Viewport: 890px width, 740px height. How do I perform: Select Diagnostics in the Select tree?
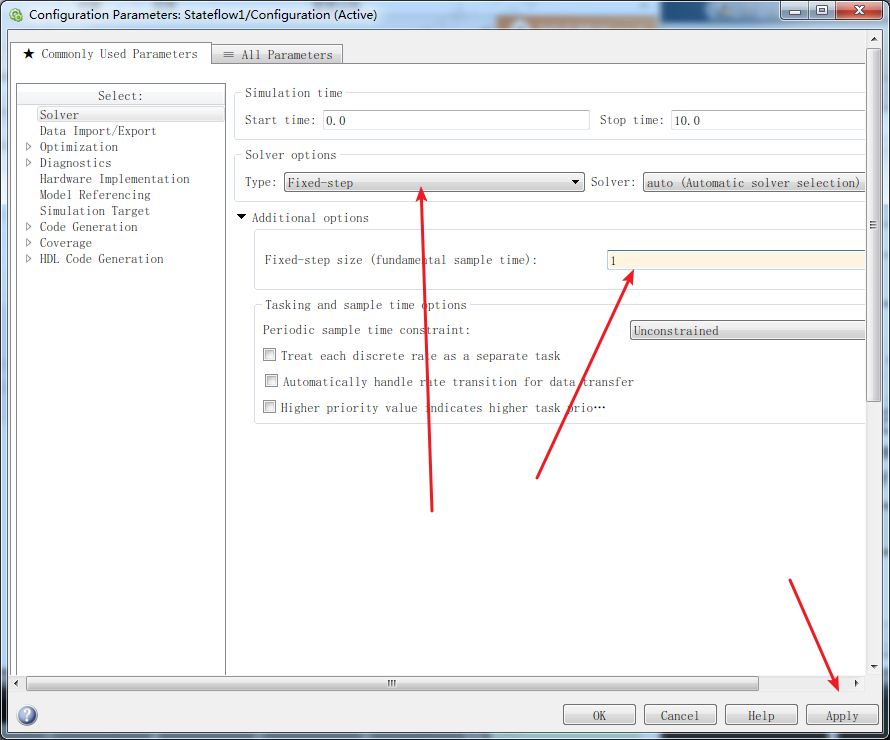[x=75, y=163]
